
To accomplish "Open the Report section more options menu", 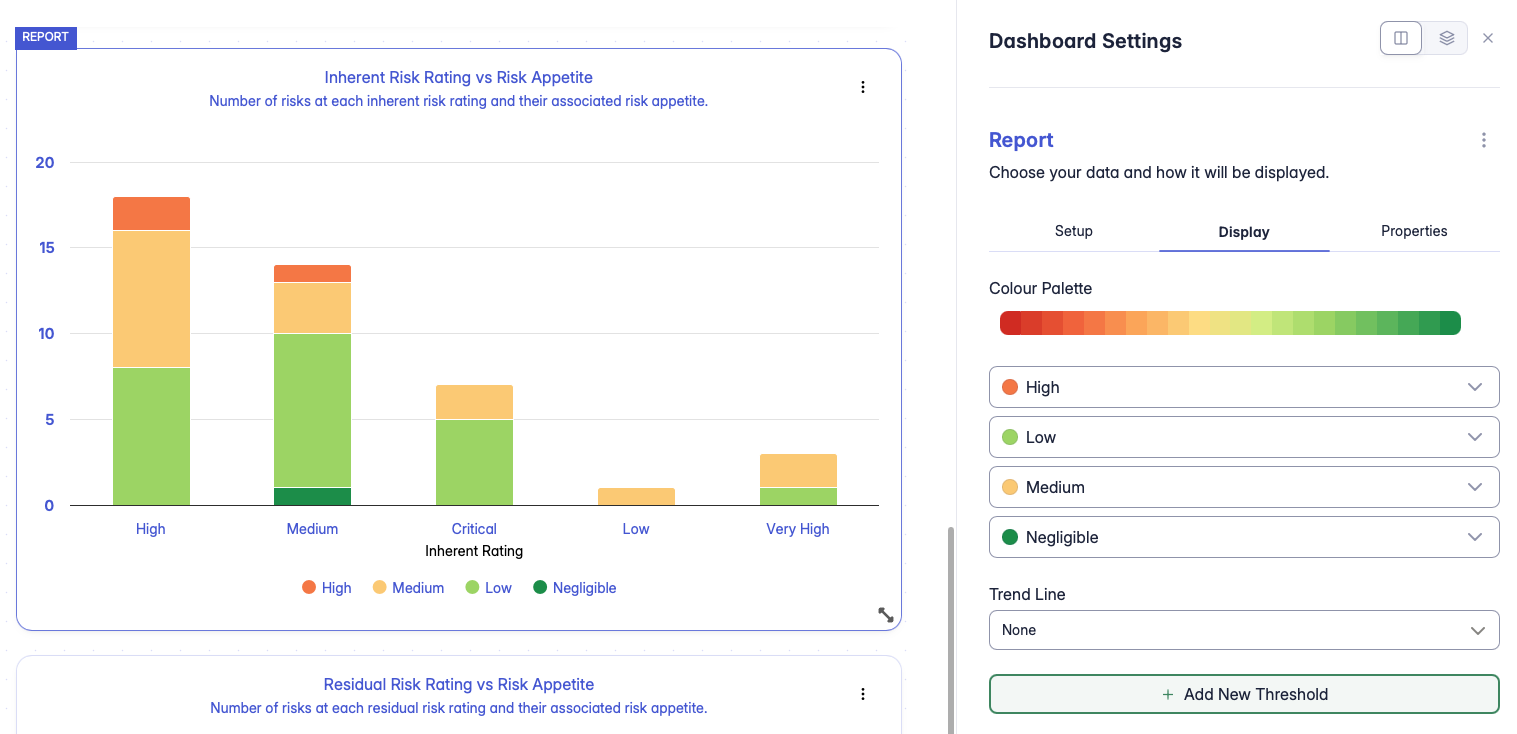I will pyautogui.click(x=1484, y=140).
